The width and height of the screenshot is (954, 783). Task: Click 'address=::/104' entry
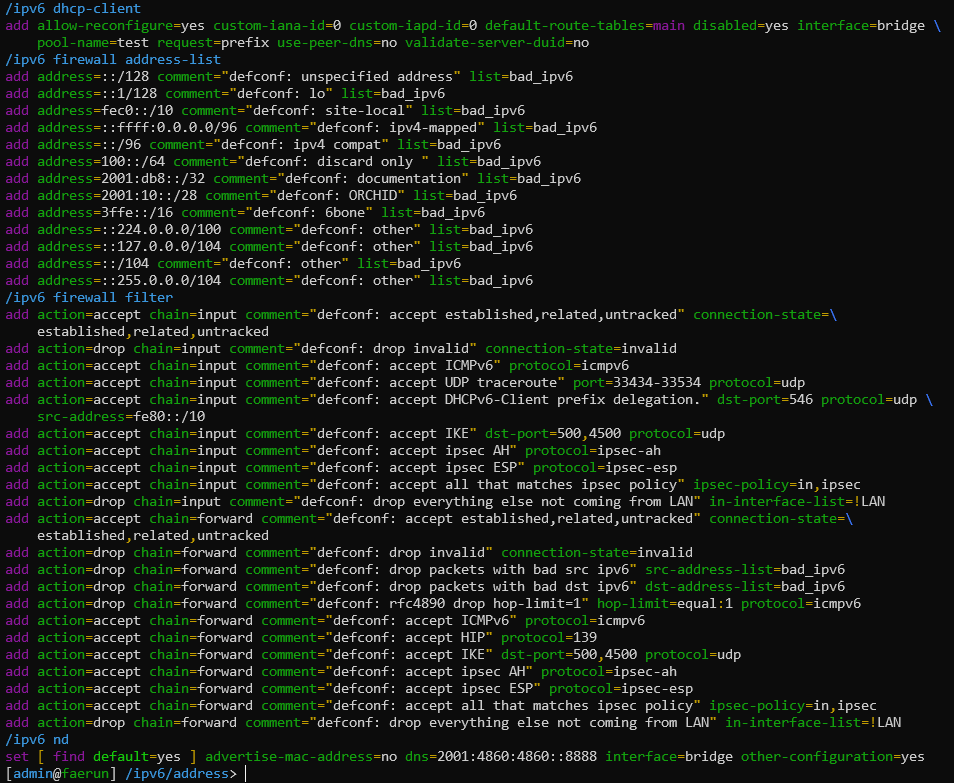(93, 264)
